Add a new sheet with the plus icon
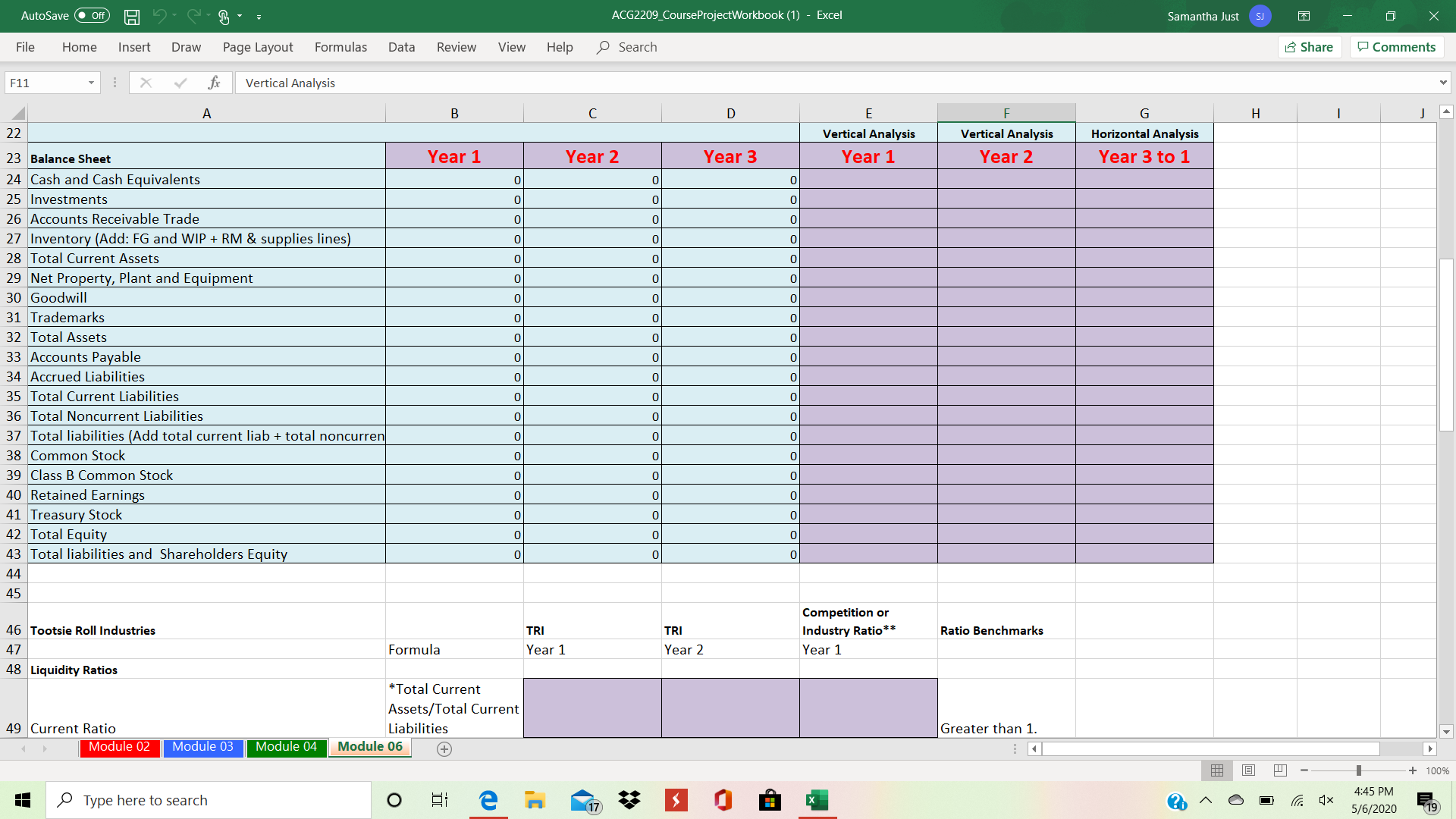The width and height of the screenshot is (1456, 819). (x=444, y=748)
